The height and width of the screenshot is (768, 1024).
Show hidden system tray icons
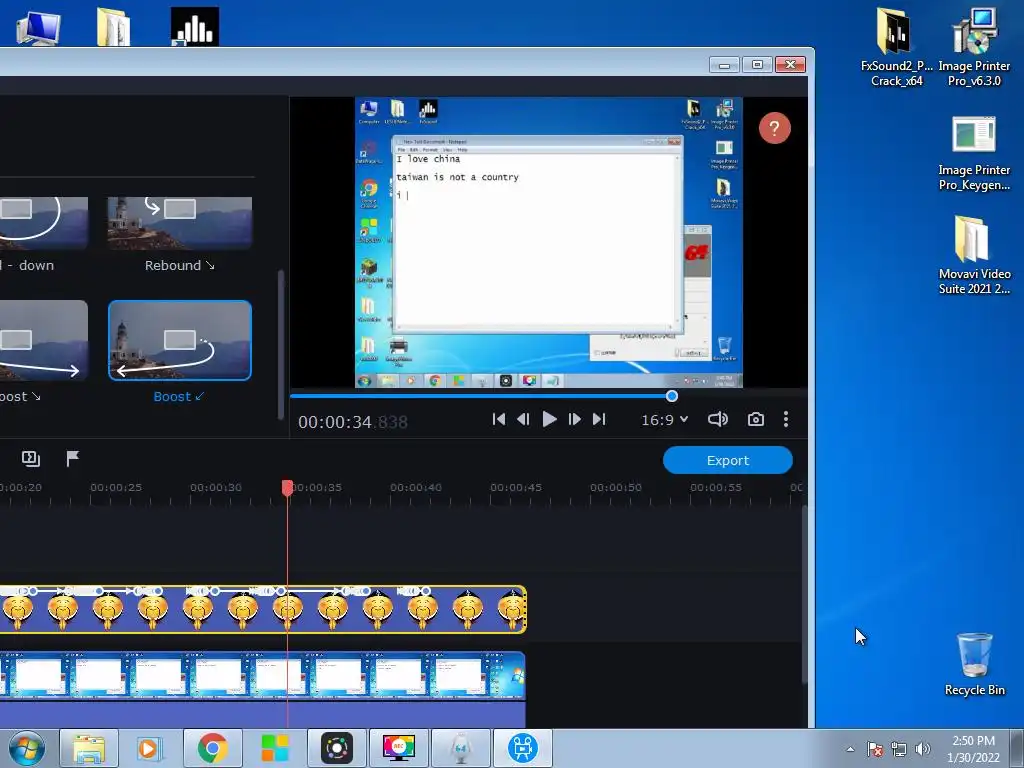click(x=850, y=750)
